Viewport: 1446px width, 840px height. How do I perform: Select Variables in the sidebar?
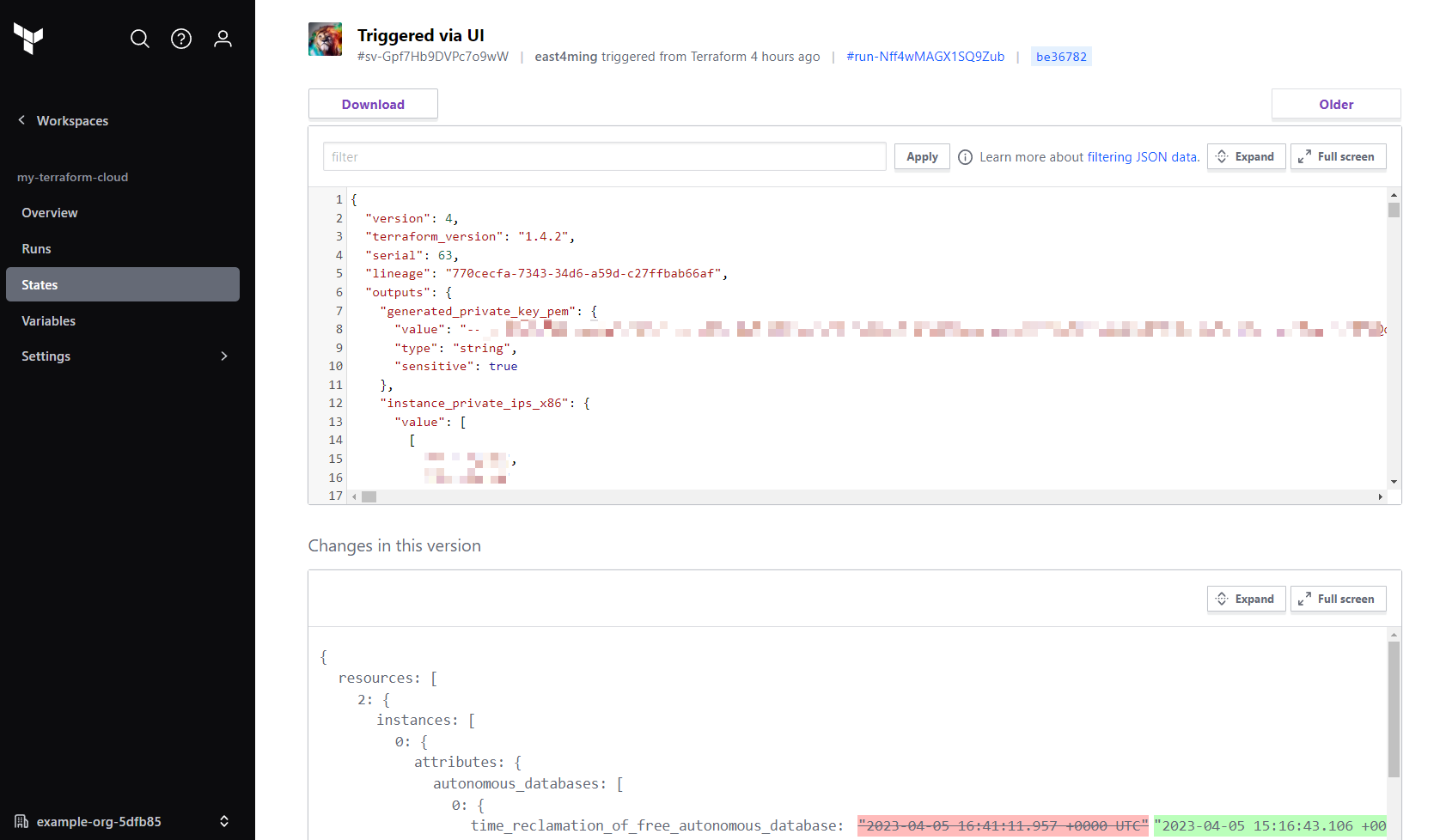[48, 320]
